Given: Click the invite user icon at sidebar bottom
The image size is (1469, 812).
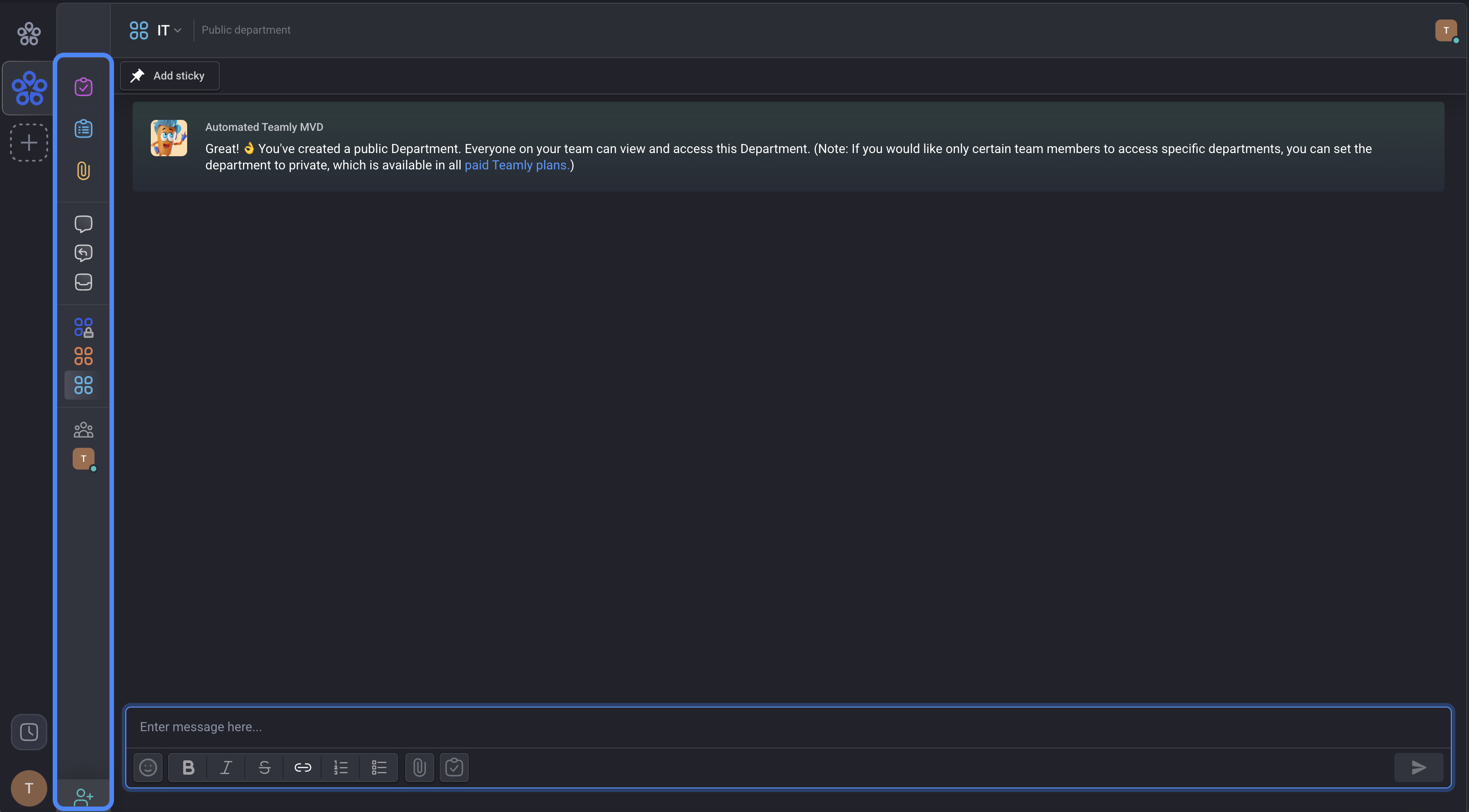Looking at the screenshot, I should pos(83,796).
